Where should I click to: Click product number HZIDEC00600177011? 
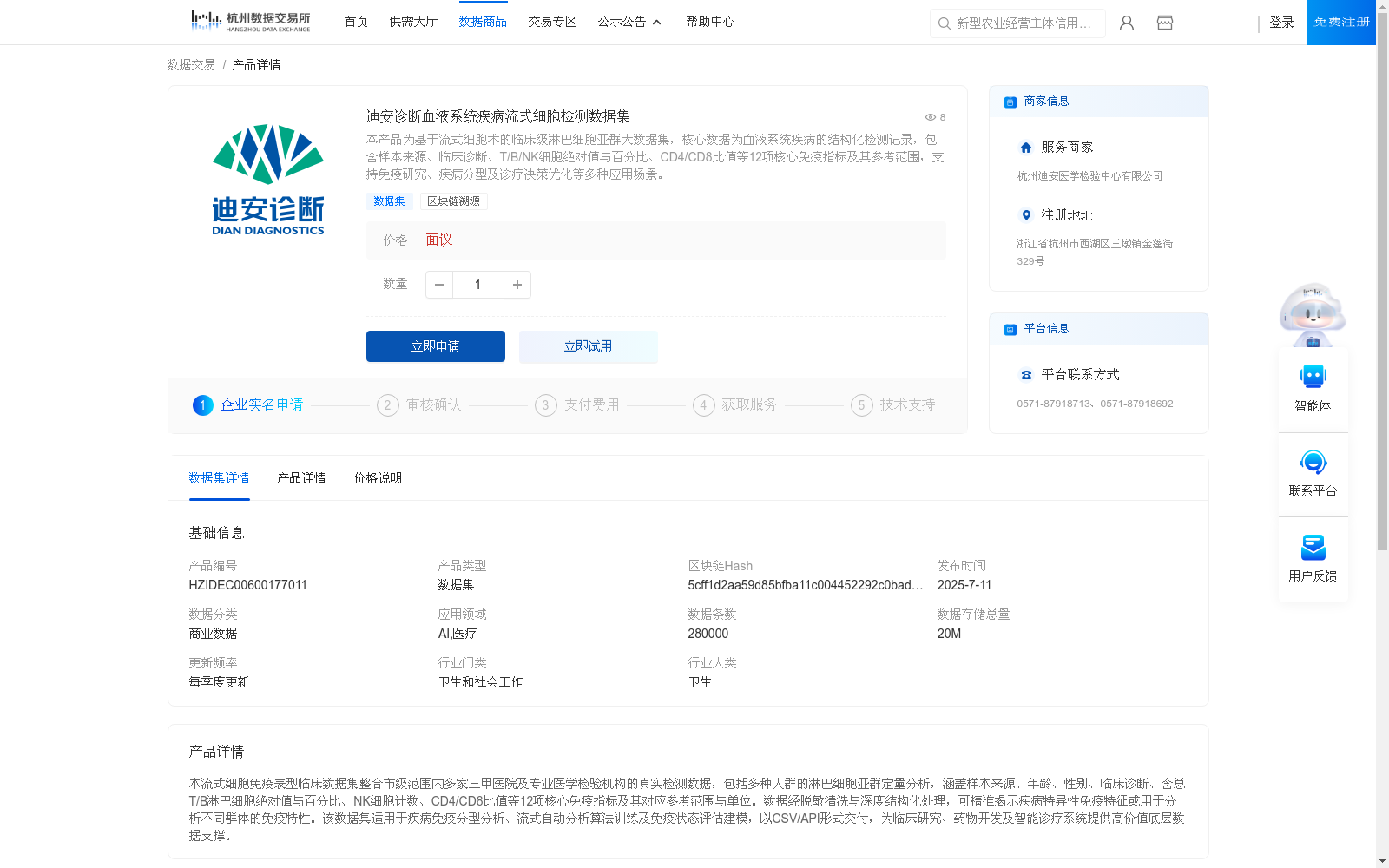248,585
